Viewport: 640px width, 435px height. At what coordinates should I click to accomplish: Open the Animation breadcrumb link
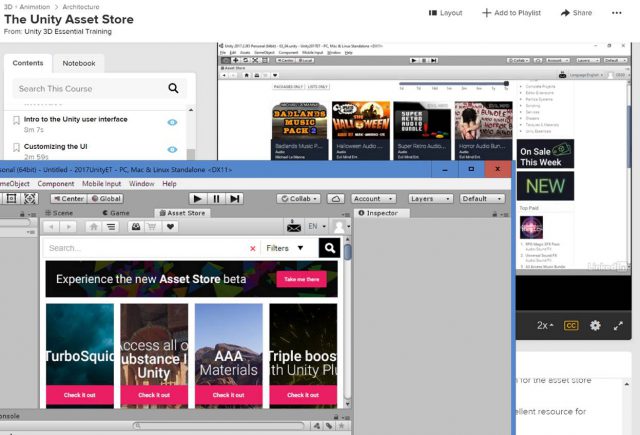coord(35,7)
